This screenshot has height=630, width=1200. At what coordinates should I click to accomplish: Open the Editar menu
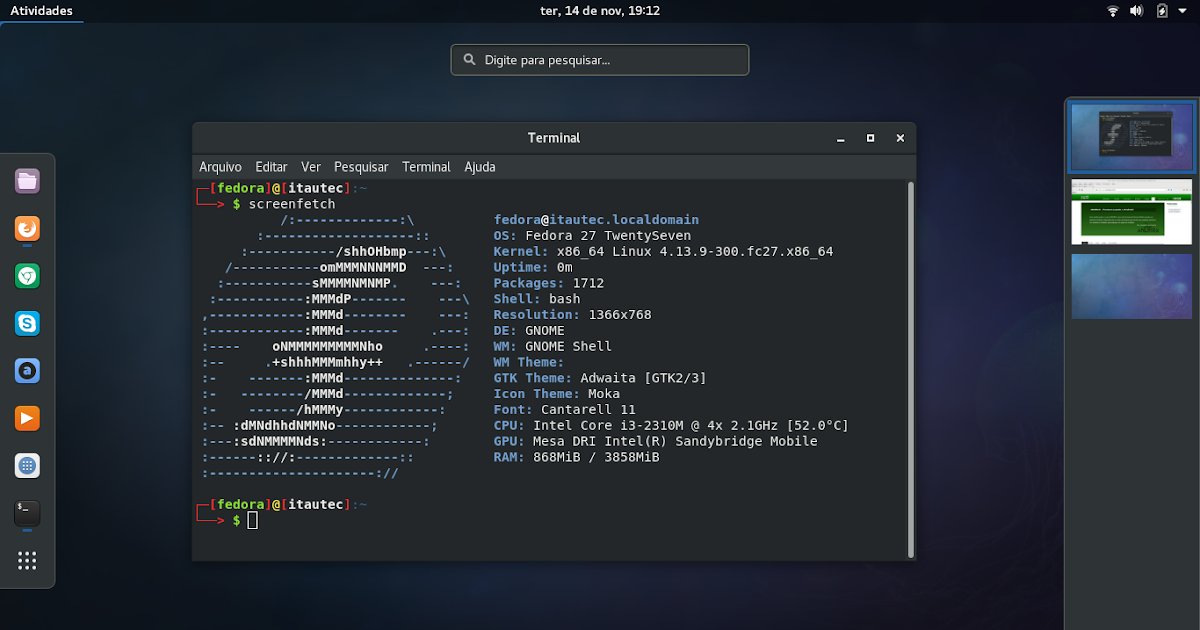271,167
